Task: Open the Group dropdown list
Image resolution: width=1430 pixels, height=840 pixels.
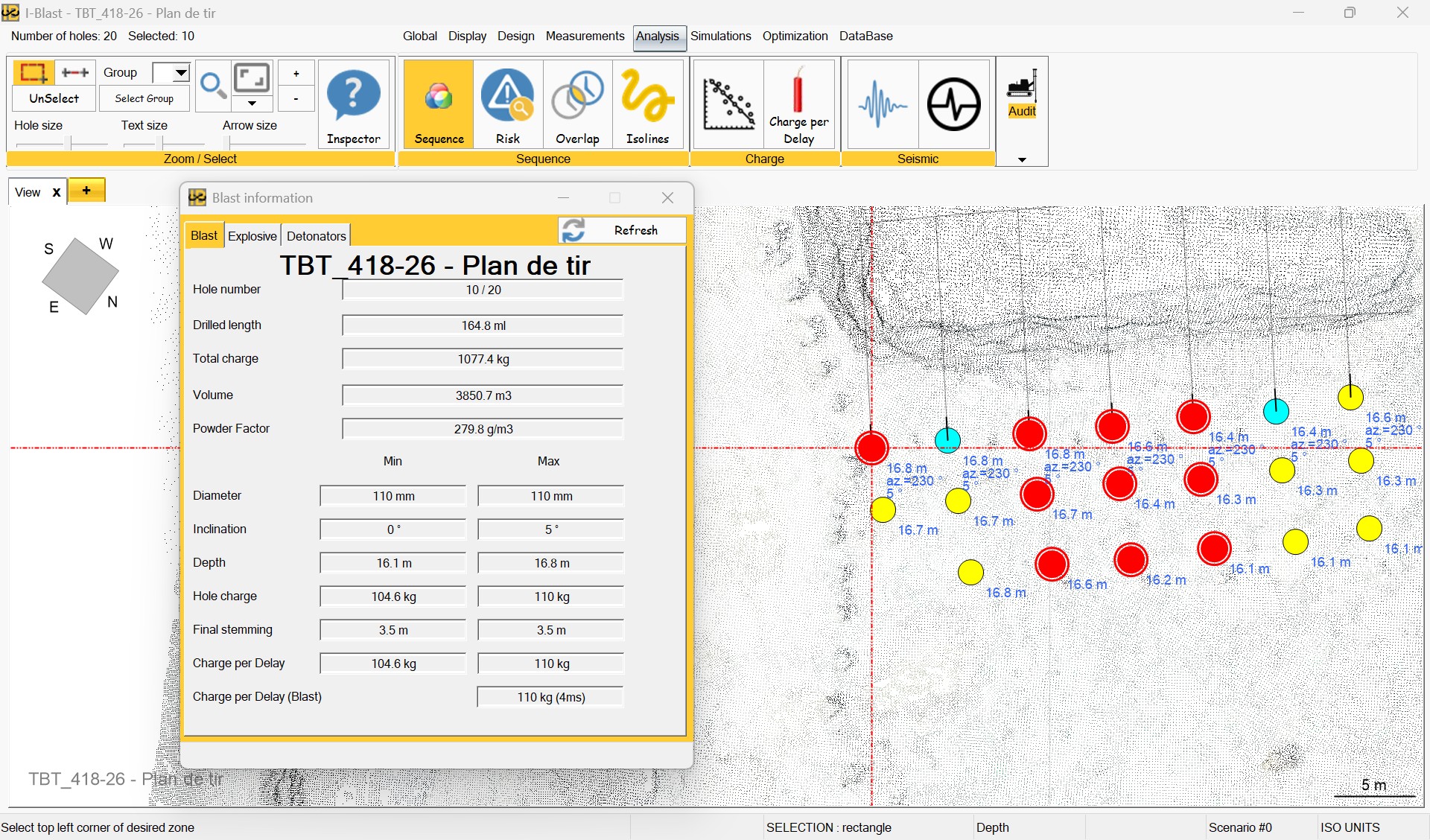Action: (x=180, y=72)
